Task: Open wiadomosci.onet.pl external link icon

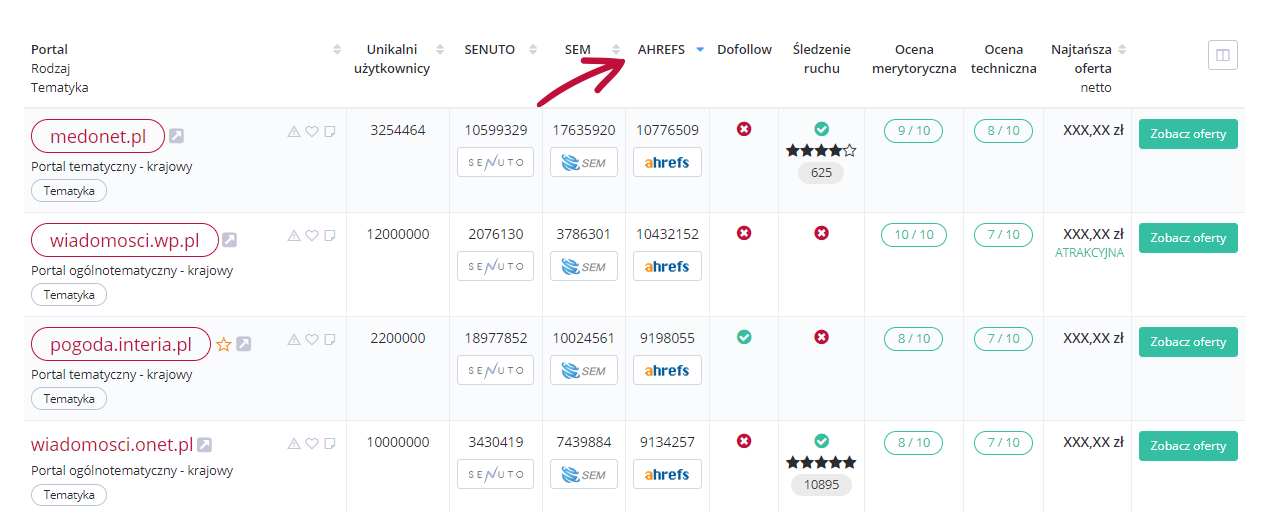Action: point(204,445)
